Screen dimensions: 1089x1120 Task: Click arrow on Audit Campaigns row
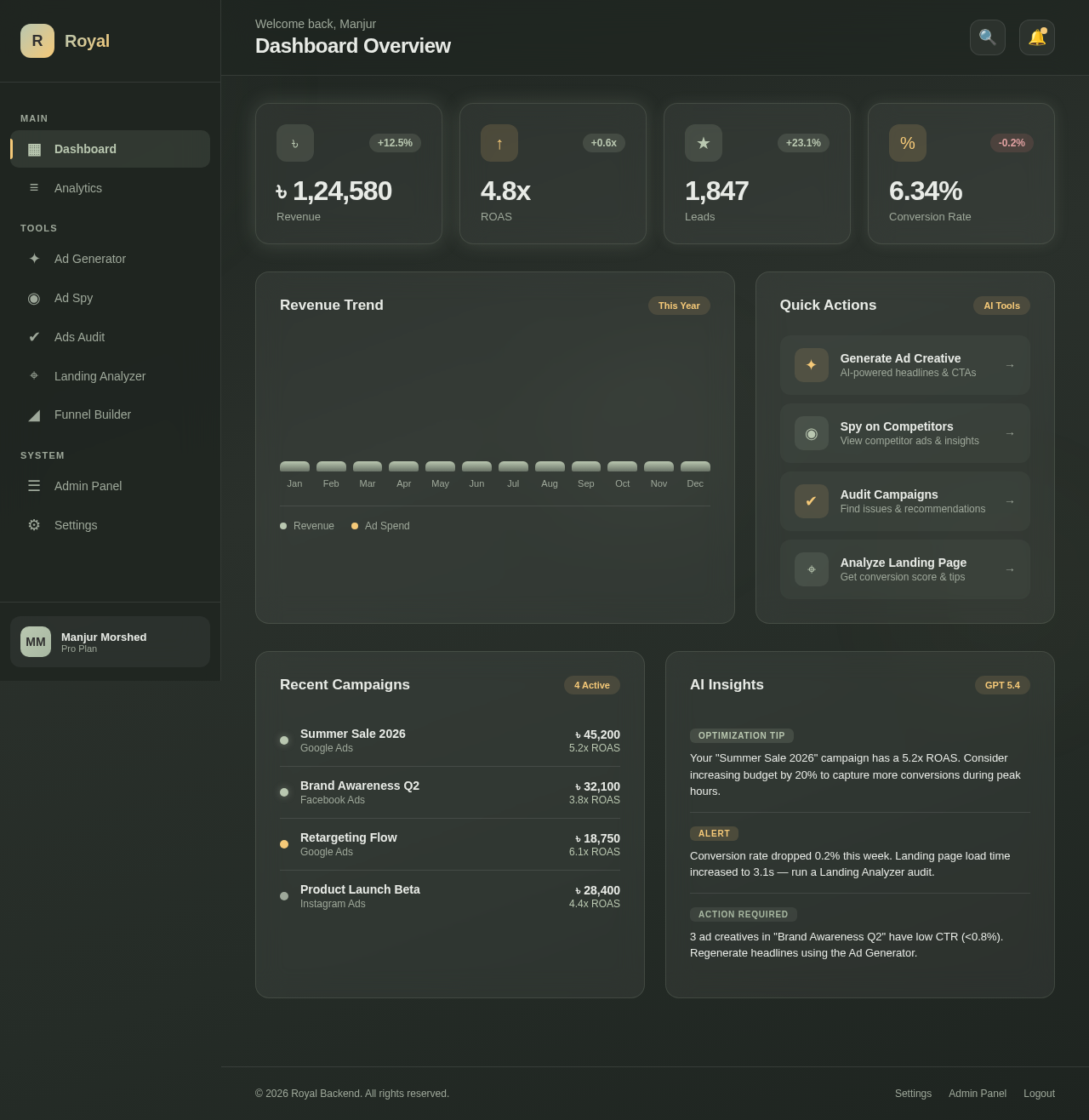point(1010,501)
